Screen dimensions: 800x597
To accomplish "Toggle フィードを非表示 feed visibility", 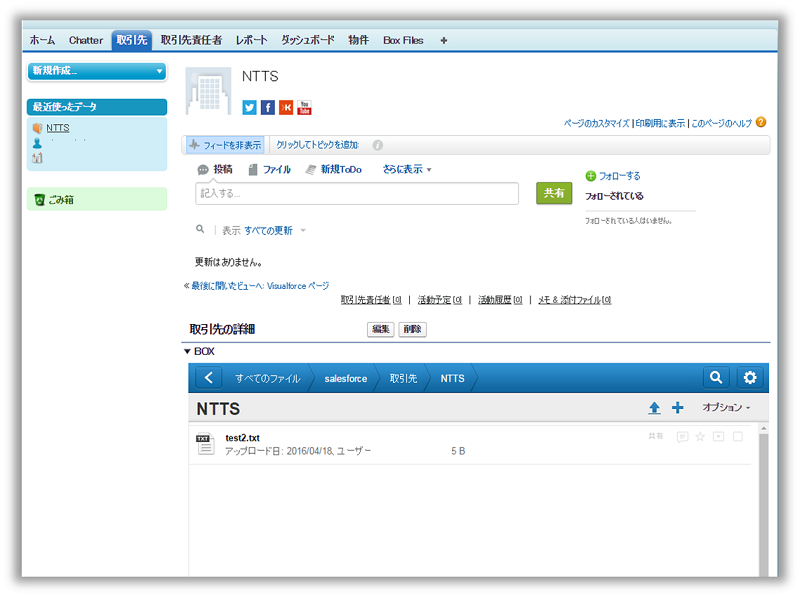I will (x=225, y=145).
